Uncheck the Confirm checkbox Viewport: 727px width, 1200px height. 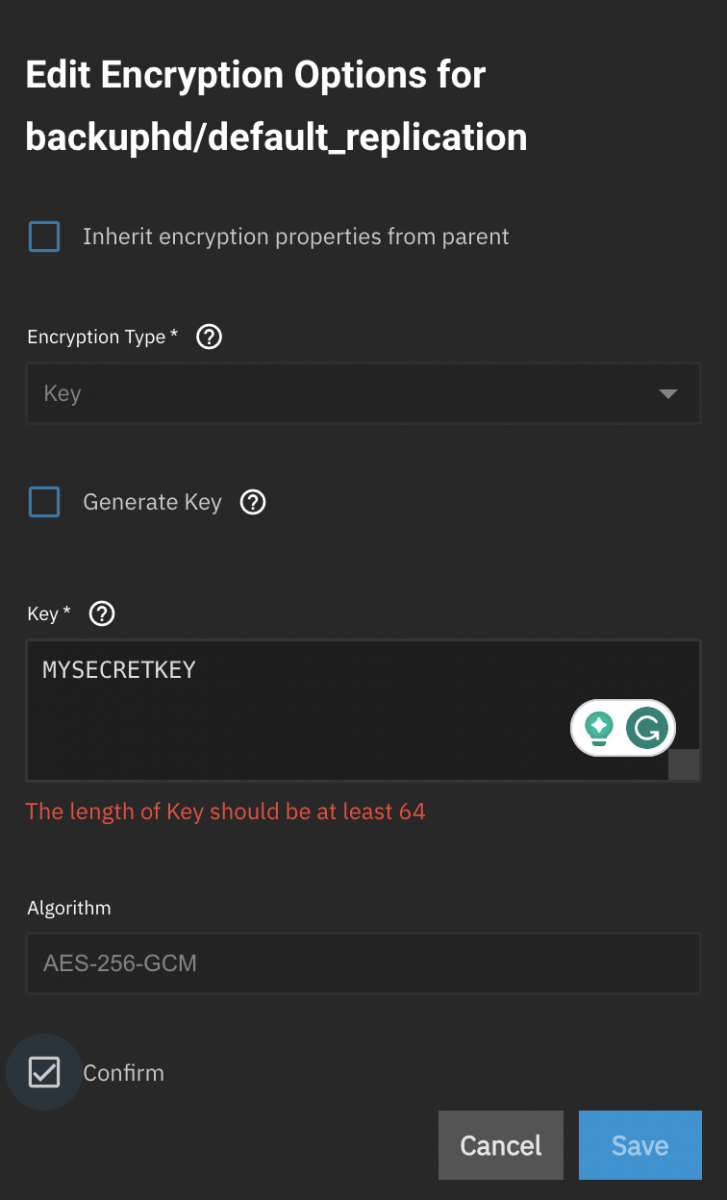coord(44,1073)
